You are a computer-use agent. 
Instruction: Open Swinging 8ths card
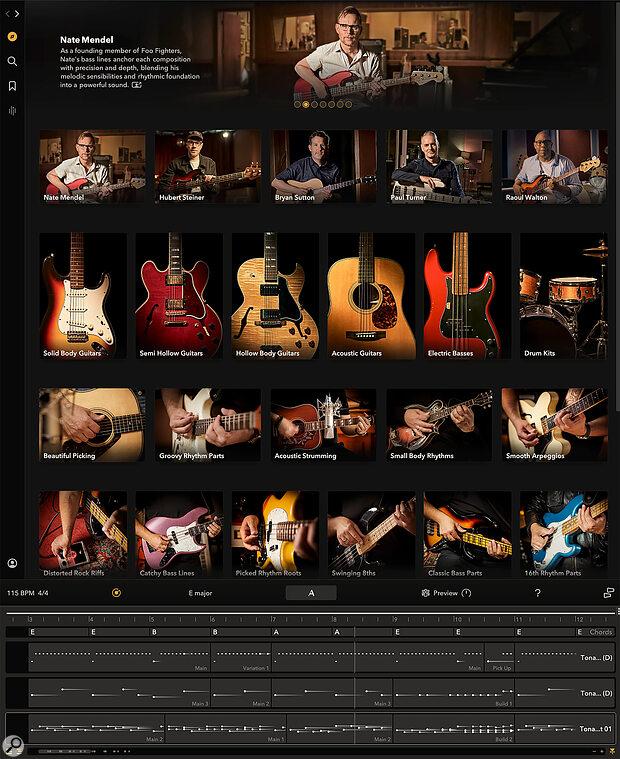(371, 534)
